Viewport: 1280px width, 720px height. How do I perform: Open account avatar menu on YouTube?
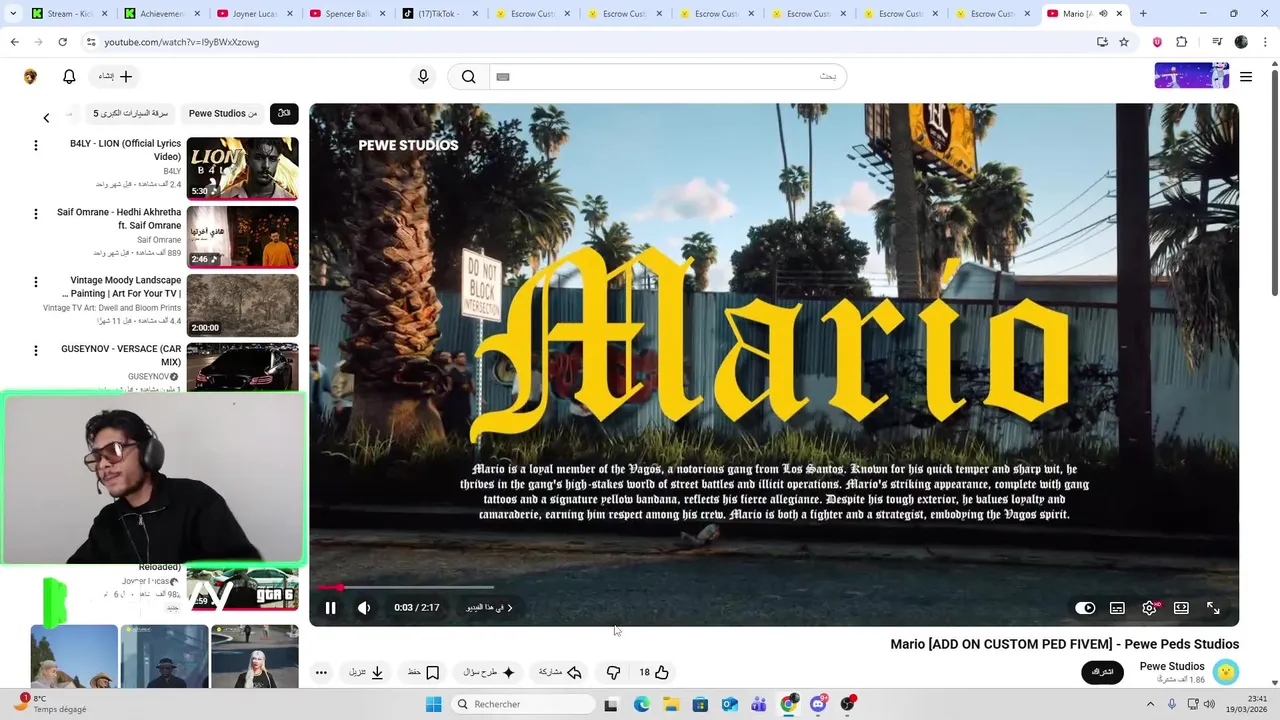(x=30, y=77)
